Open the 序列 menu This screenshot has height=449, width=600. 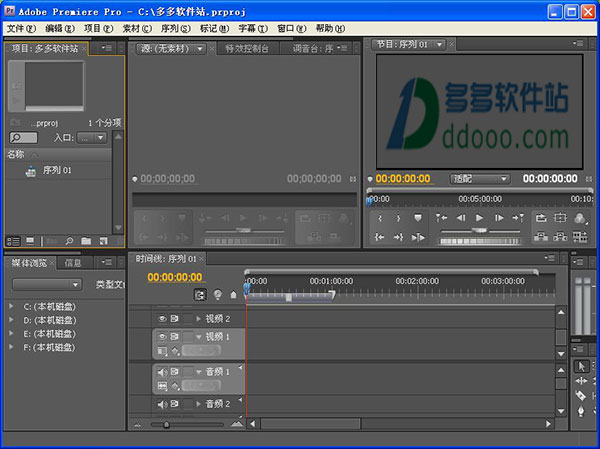click(x=176, y=29)
